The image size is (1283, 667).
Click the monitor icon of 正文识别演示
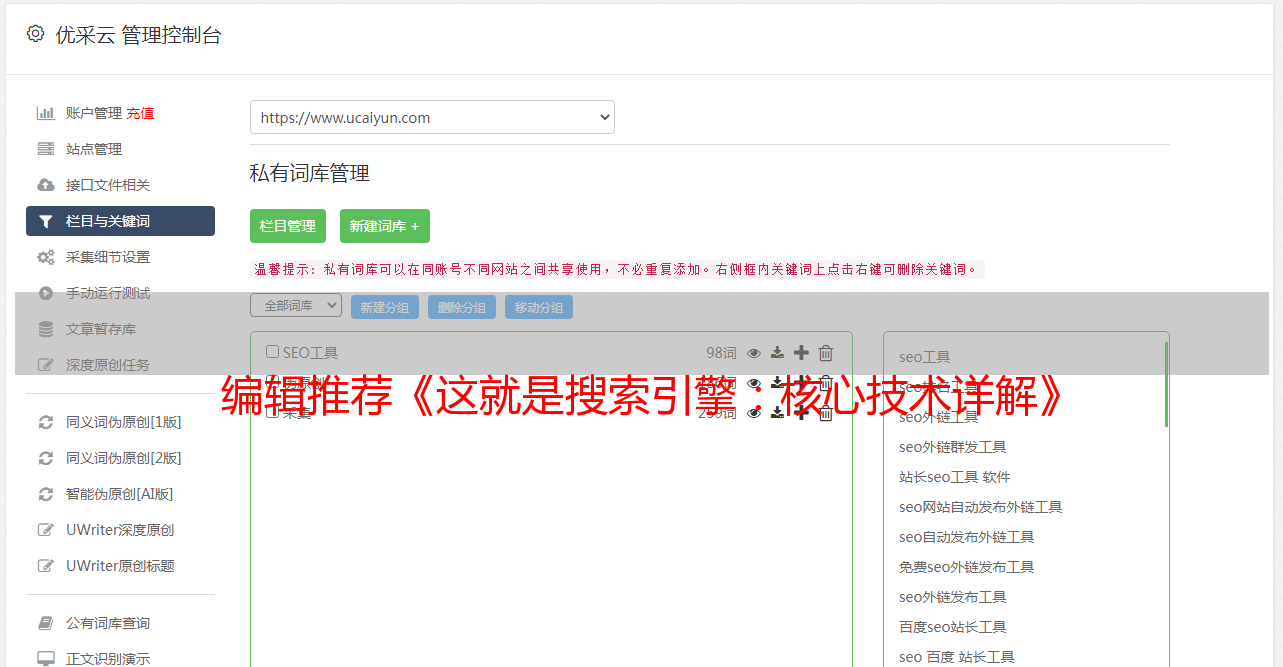click(46, 659)
